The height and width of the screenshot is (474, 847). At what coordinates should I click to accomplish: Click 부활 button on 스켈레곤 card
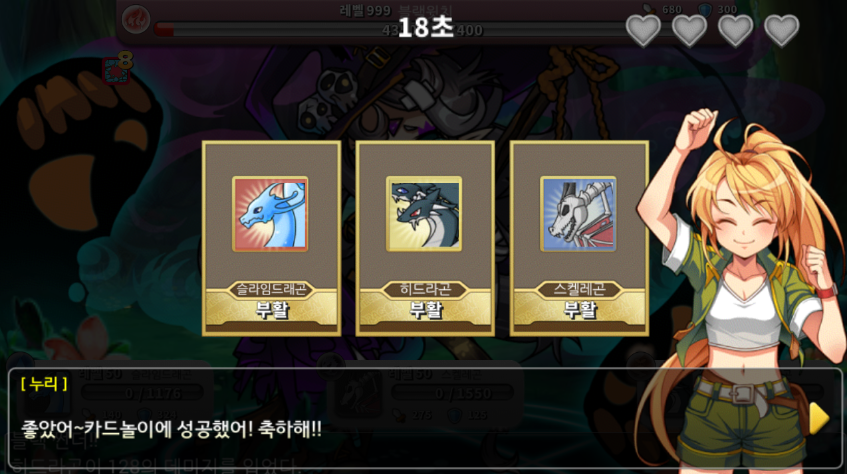[x=580, y=311]
